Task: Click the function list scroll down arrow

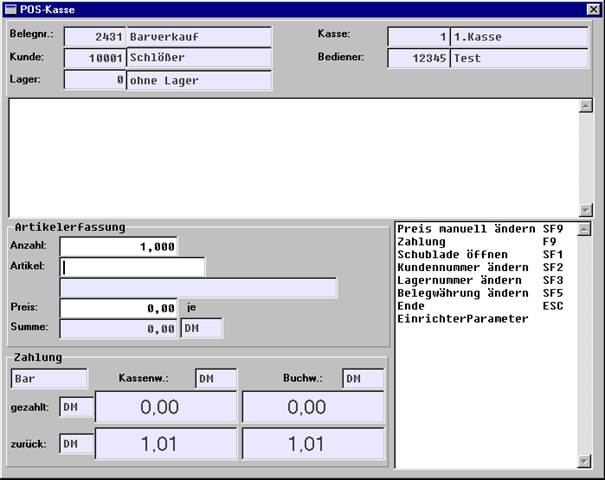Action: click(584, 461)
